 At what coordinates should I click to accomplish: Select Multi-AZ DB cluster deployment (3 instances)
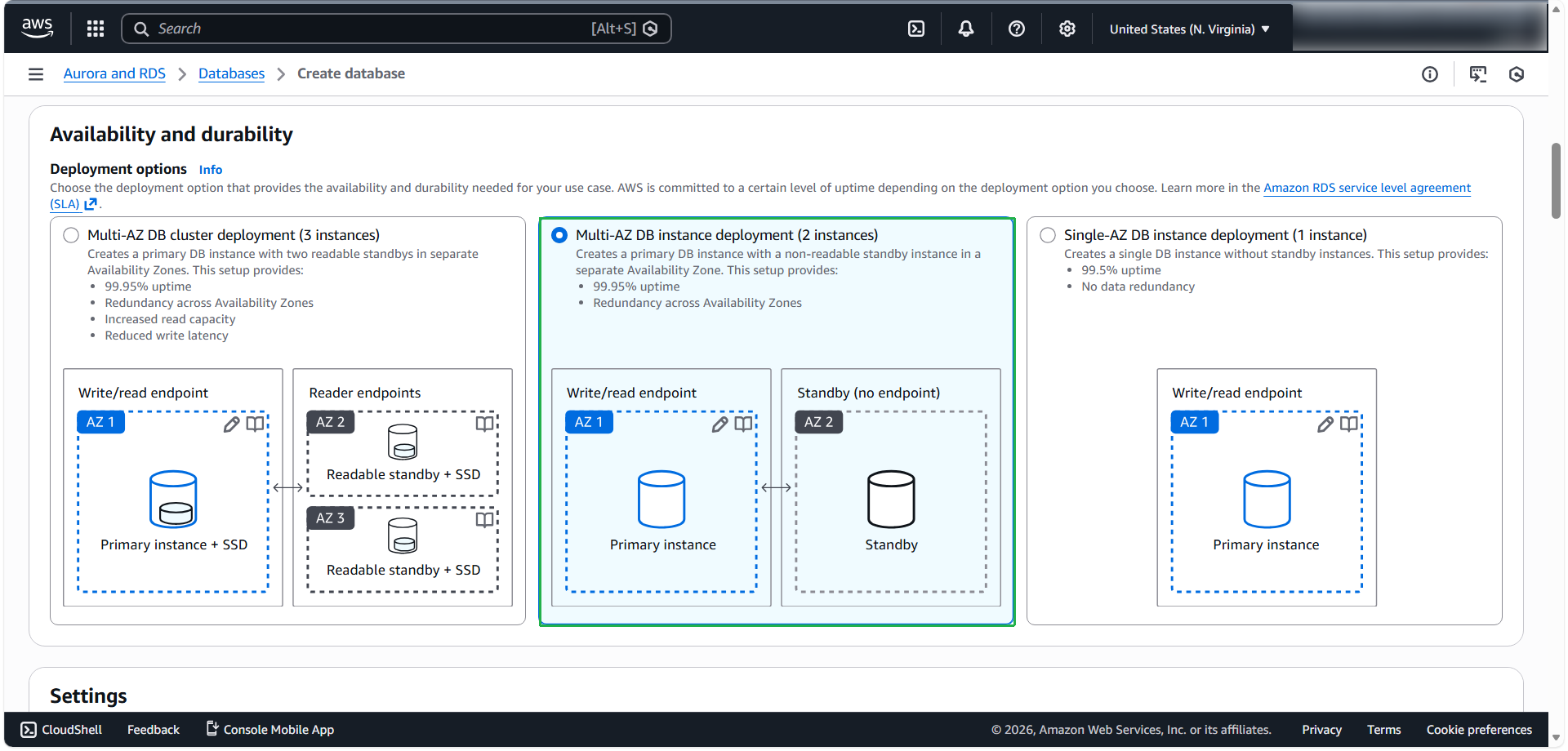[71, 235]
